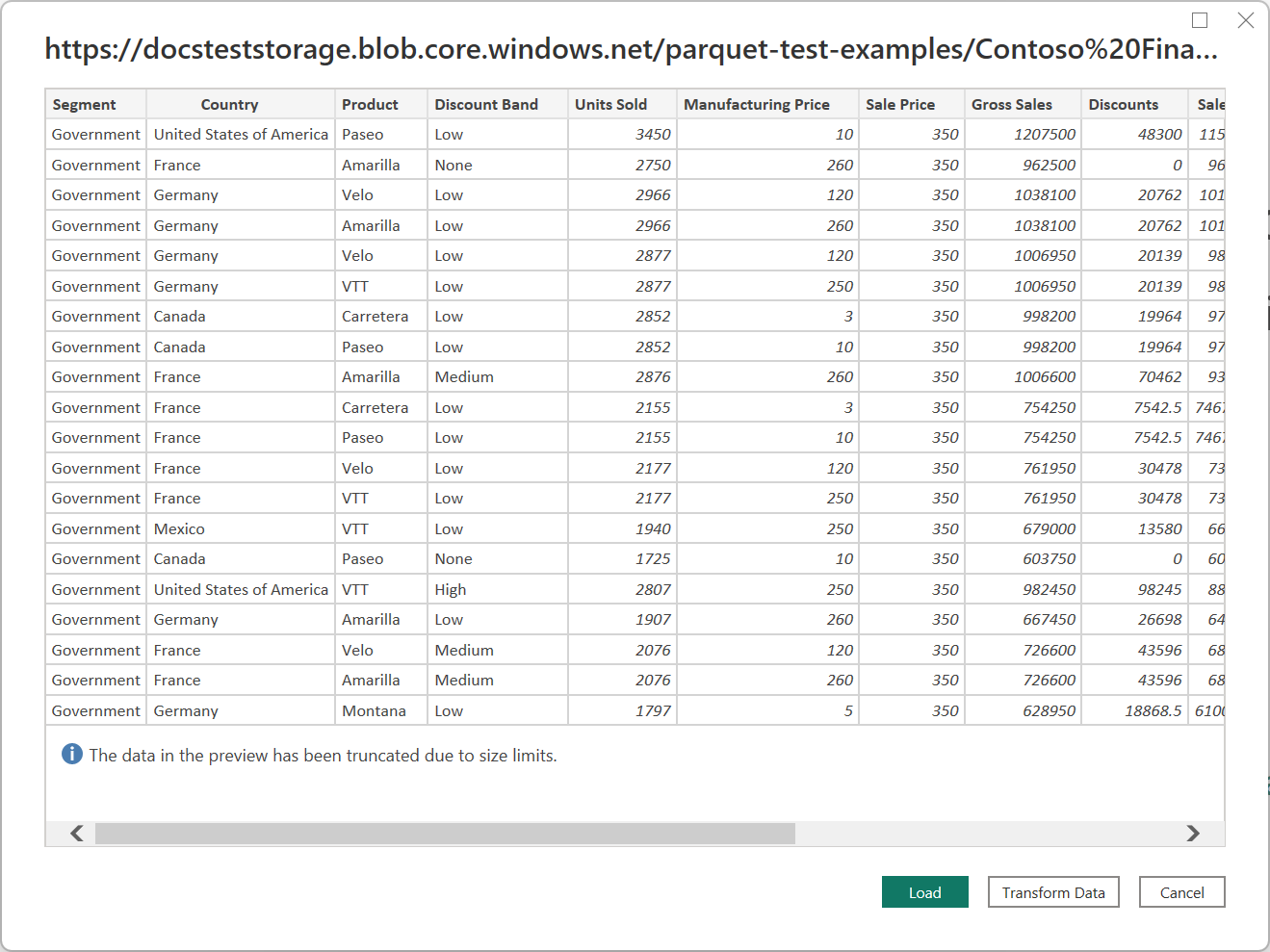Click the Load button
Viewport: 1270px width, 952px height.
(924, 892)
